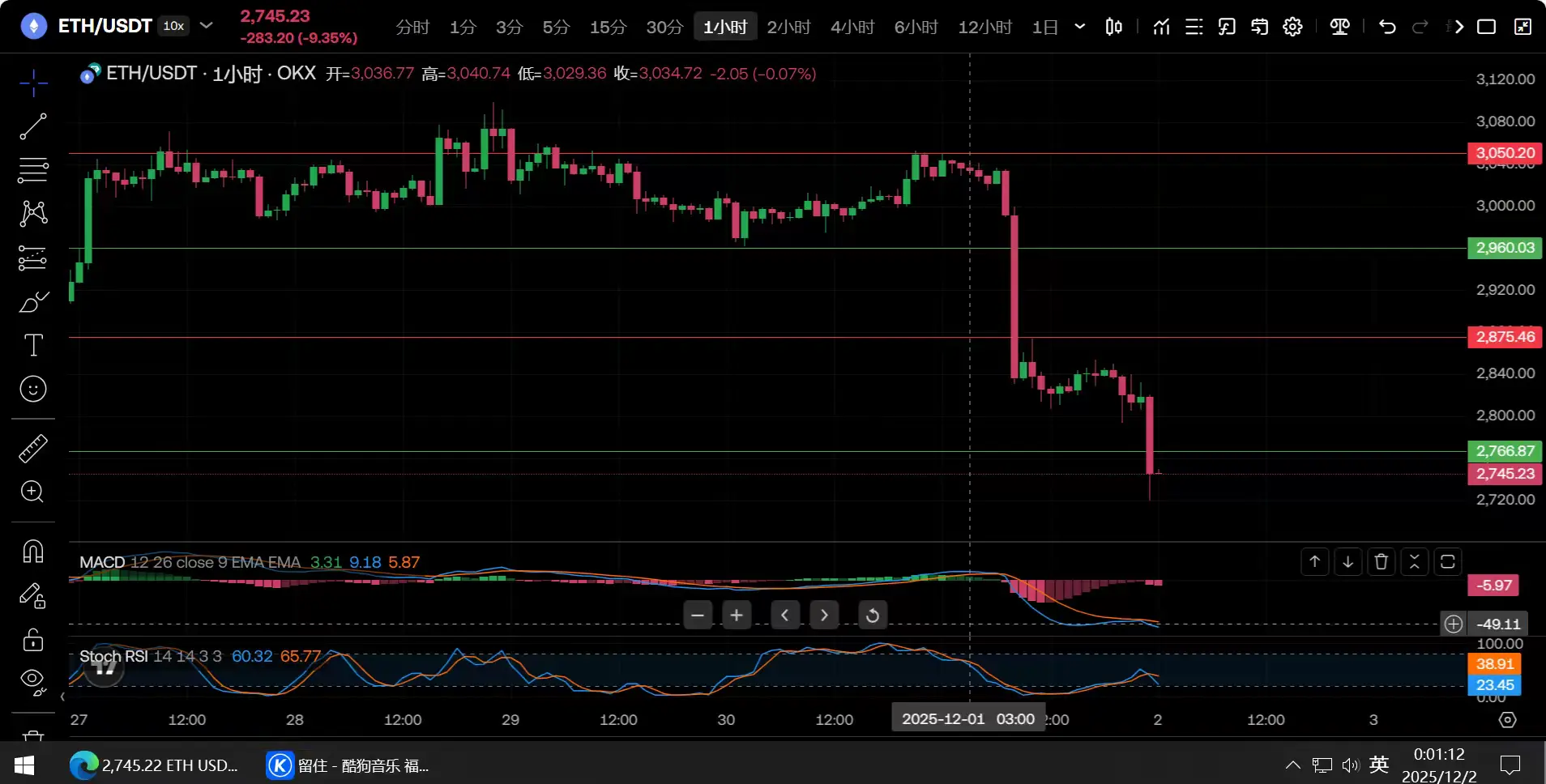The width and height of the screenshot is (1546, 784).
Task: Open chart settings gear
Action: (x=1292, y=27)
